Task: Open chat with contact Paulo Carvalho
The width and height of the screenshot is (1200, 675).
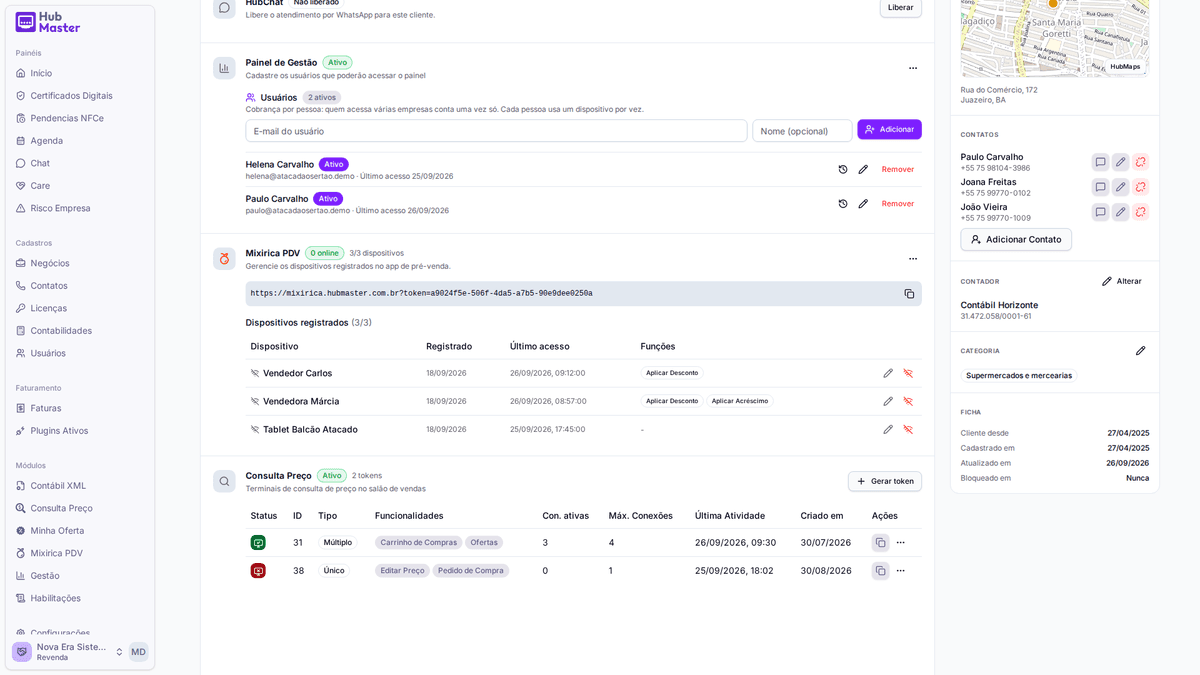Action: (x=1100, y=162)
